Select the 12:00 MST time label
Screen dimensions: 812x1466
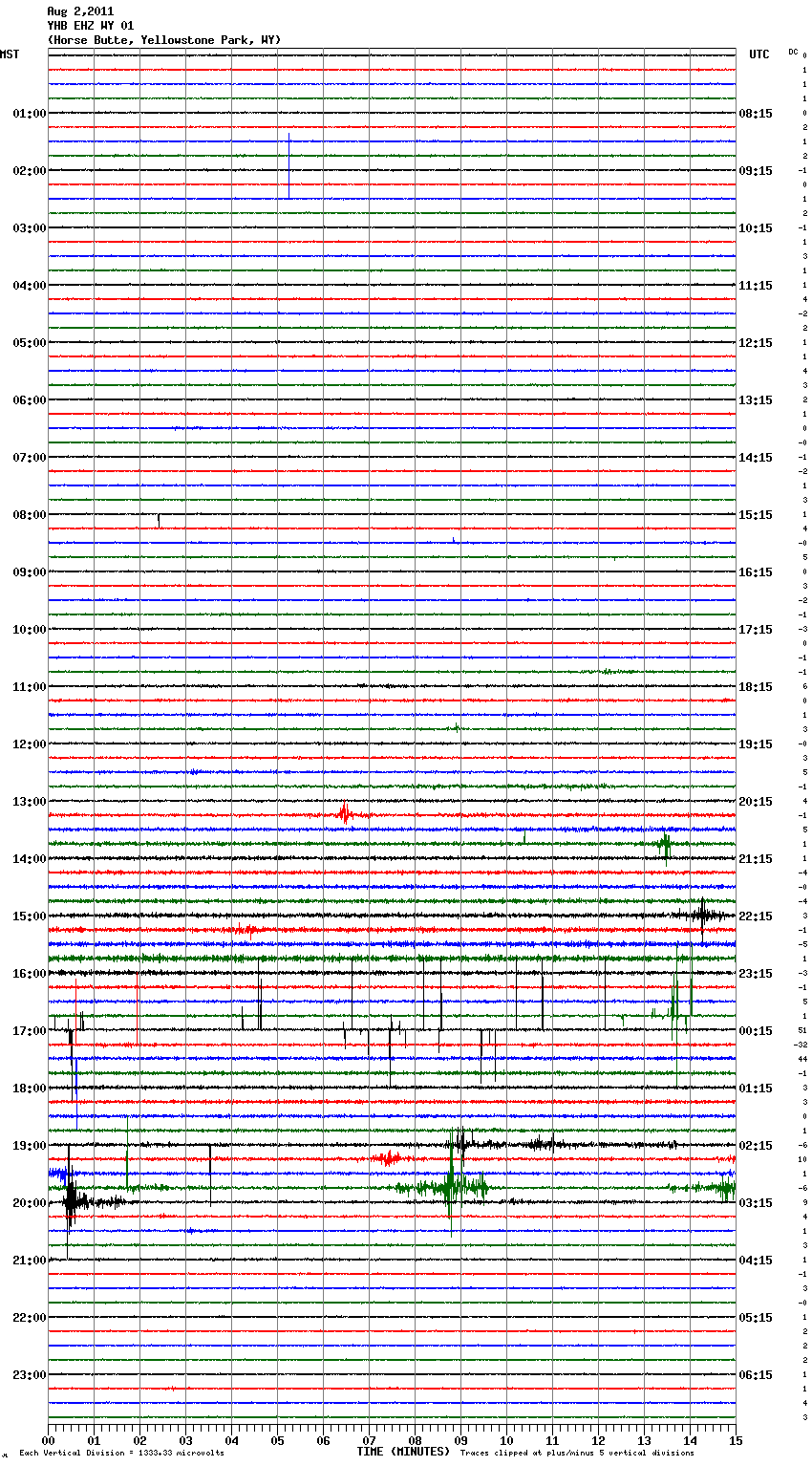[x=29, y=744]
